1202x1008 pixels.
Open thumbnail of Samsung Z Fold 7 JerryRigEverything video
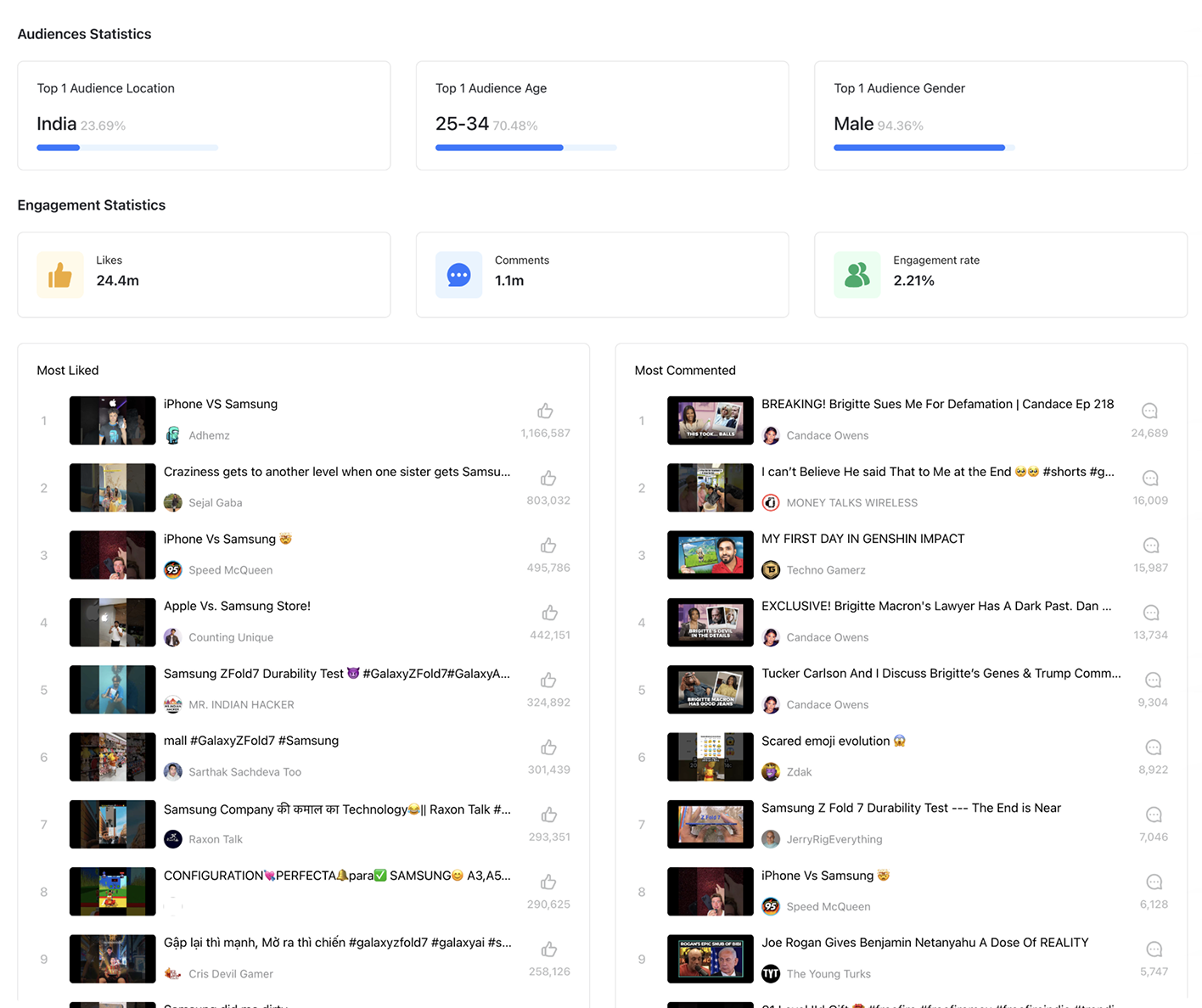click(x=711, y=824)
